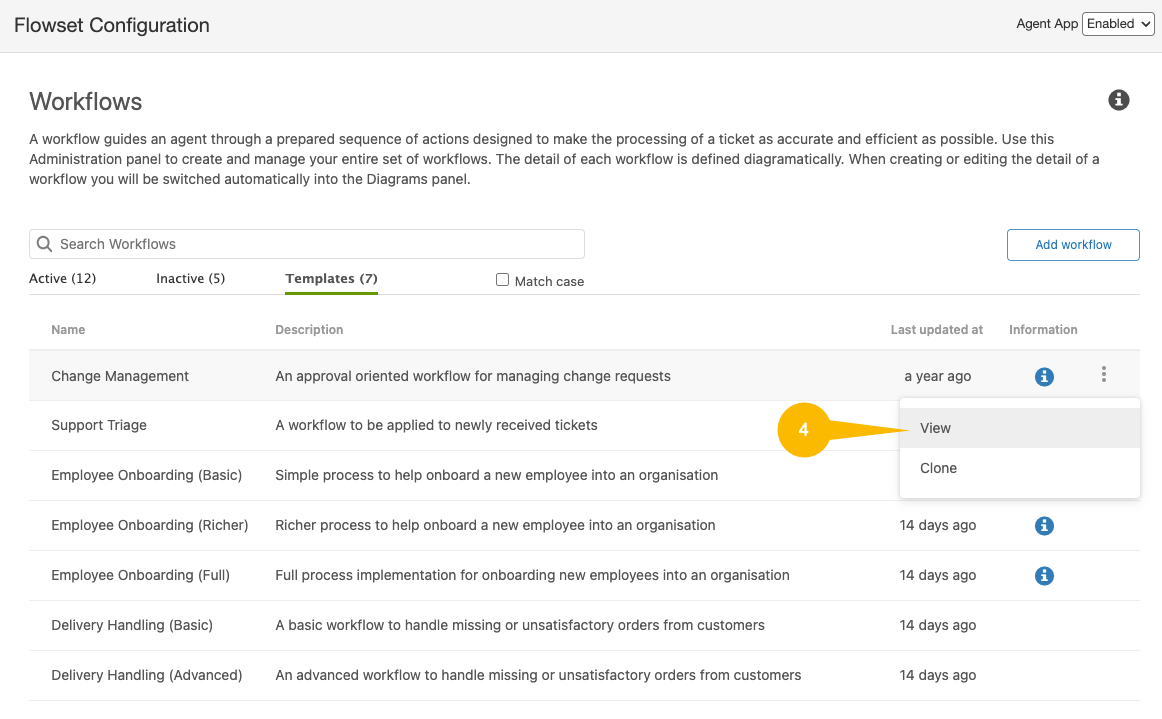
Task: Select Employee Onboarding (Basic) workflow name
Action: tap(147, 475)
